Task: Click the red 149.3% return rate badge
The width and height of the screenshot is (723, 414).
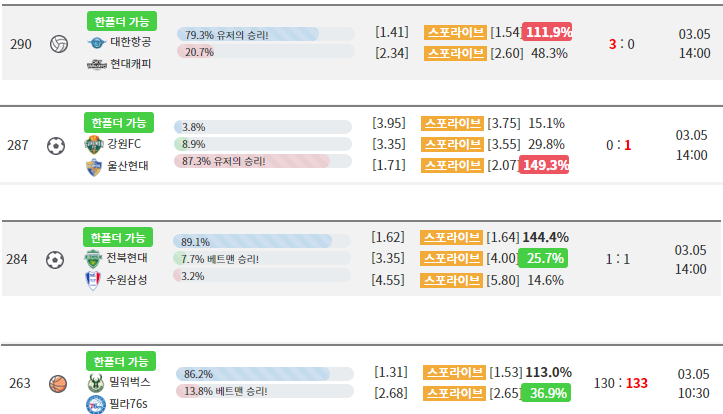Action: 544,165
